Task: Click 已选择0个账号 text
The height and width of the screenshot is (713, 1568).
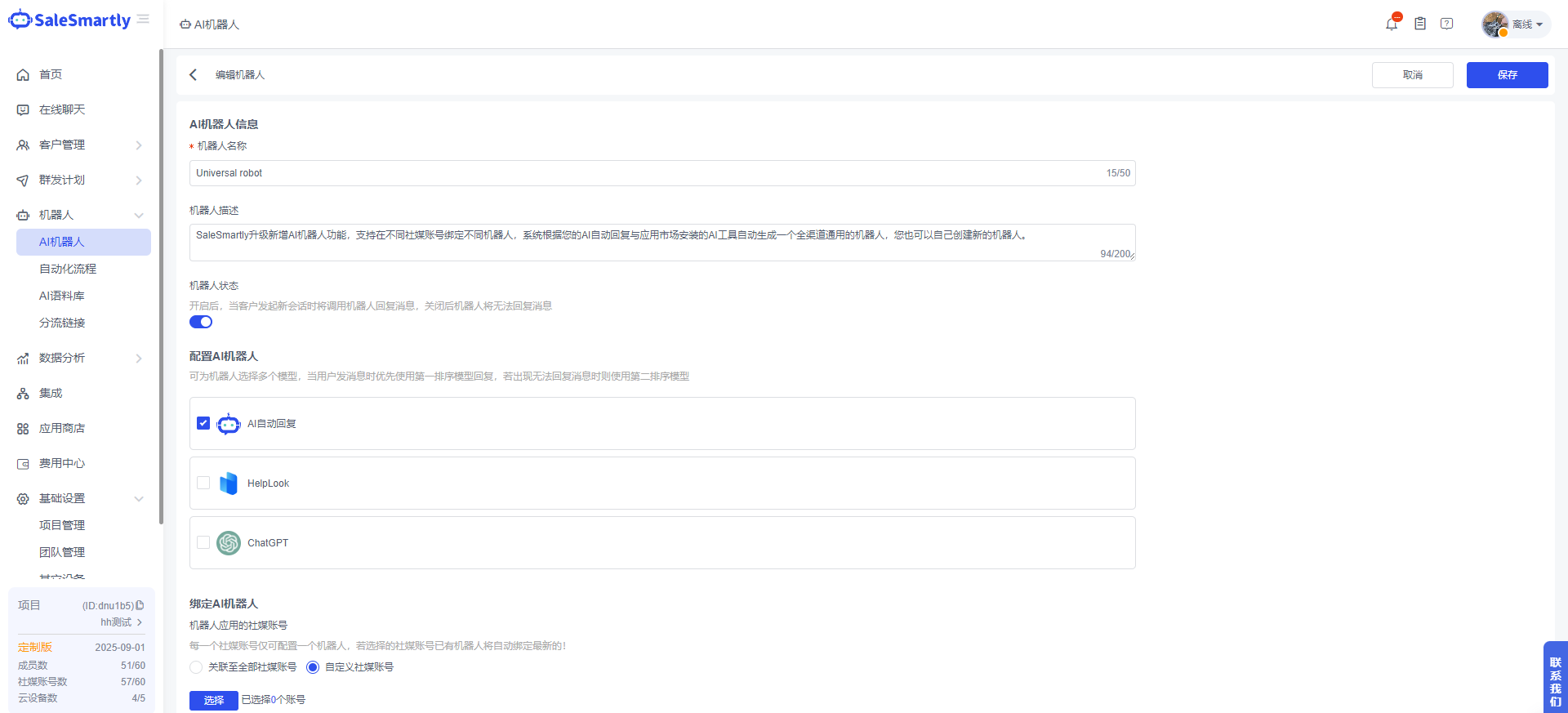Action: point(274,700)
